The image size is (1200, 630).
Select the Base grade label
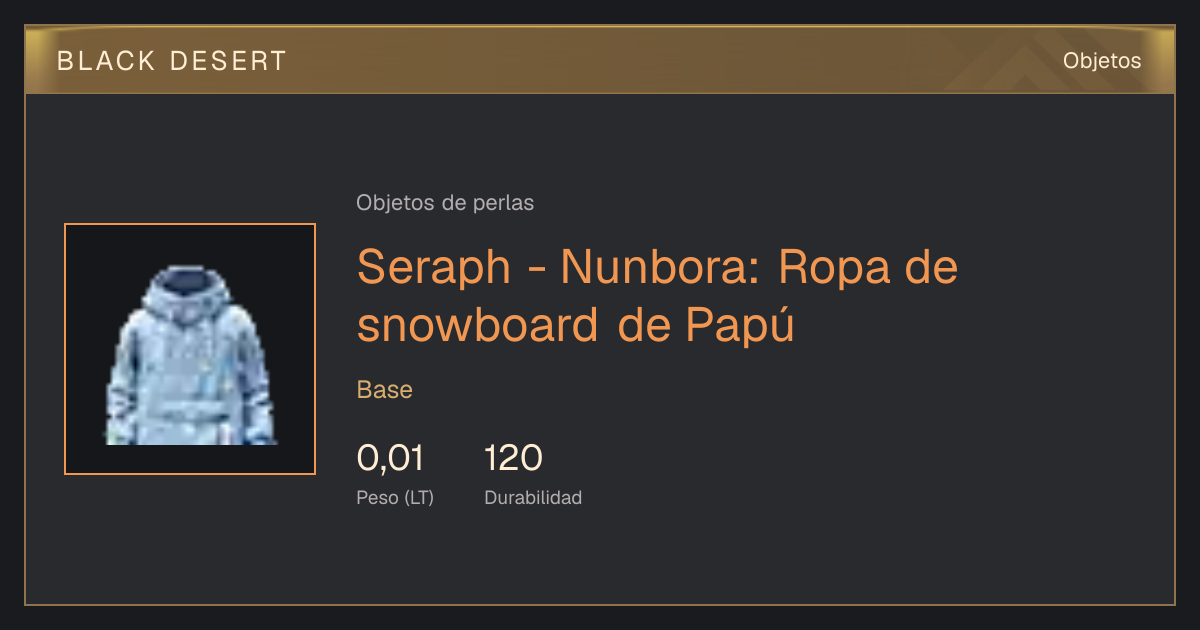point(385,390)
